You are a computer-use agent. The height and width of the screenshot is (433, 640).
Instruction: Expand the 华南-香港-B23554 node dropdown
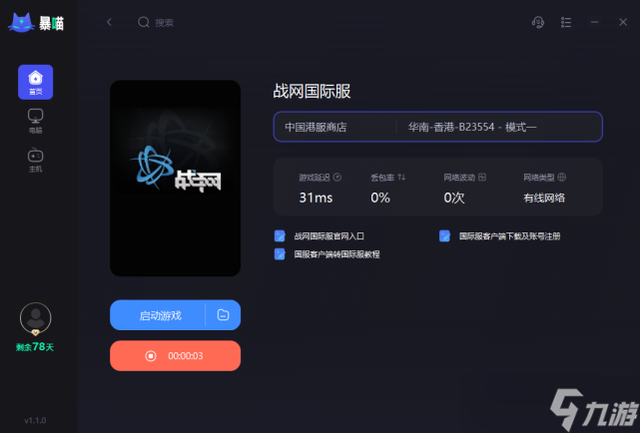499,127
